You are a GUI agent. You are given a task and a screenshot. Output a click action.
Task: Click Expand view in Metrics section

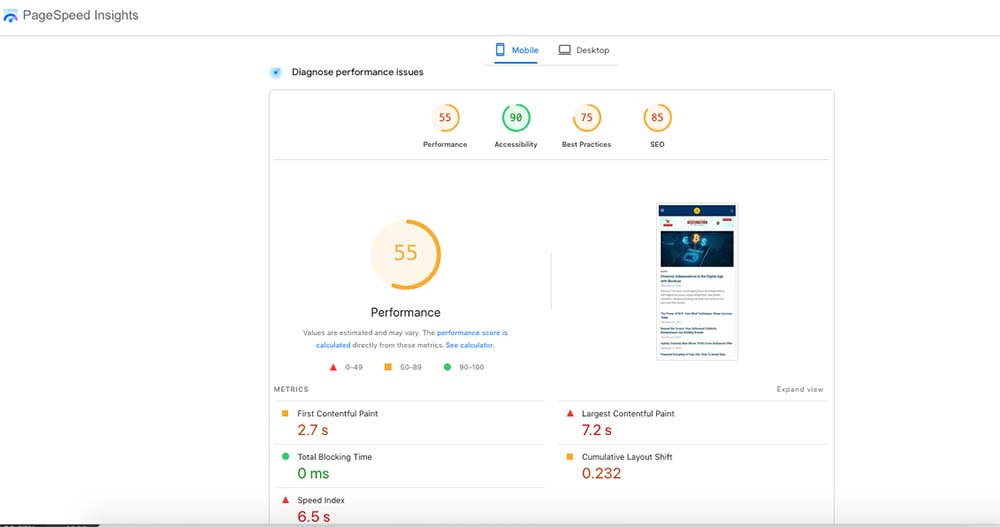click(x=800, y=389)
